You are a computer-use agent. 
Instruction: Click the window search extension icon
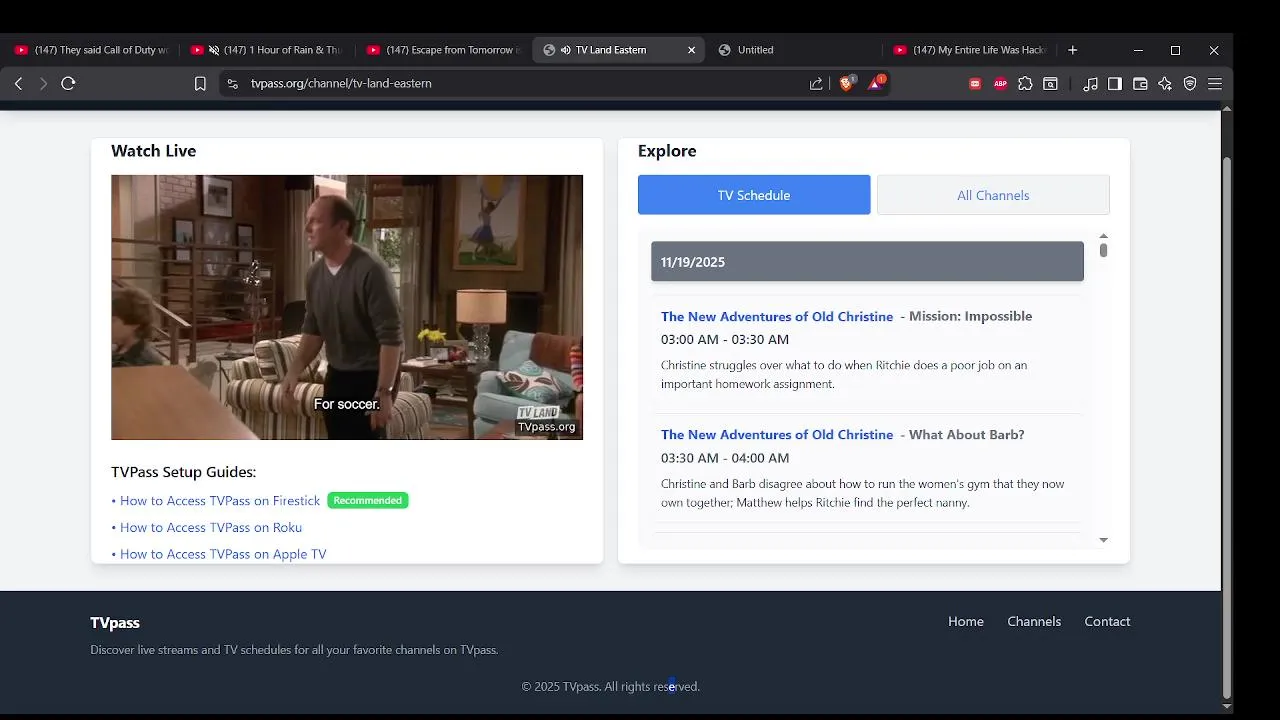coord(1050,84)
